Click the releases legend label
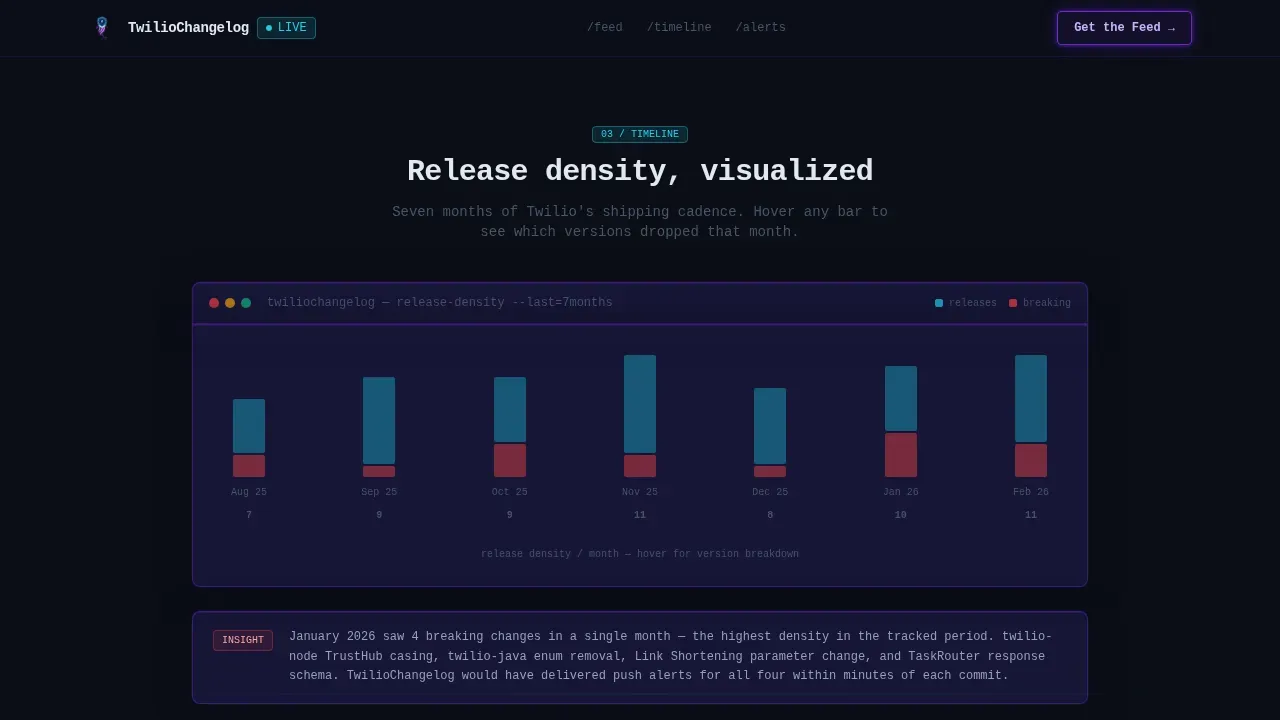1280x720 pixels. pyautogui.click(x=973, y=303)
